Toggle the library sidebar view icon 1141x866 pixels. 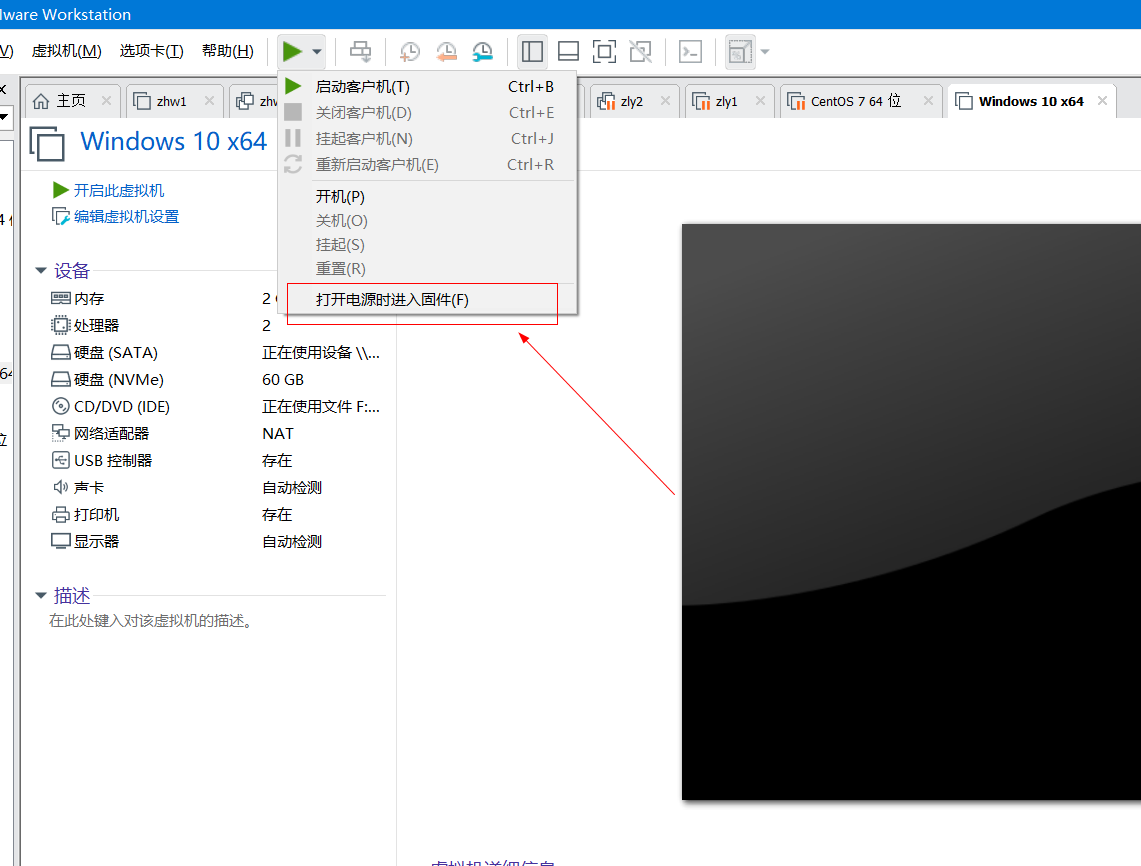(532, 52)
